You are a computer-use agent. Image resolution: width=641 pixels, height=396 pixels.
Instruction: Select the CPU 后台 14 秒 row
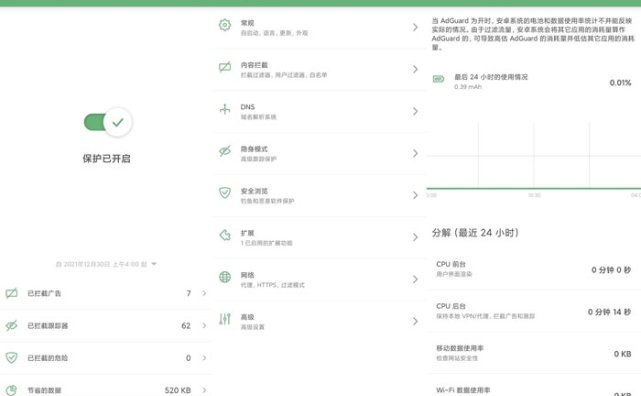tap(533, 311)
